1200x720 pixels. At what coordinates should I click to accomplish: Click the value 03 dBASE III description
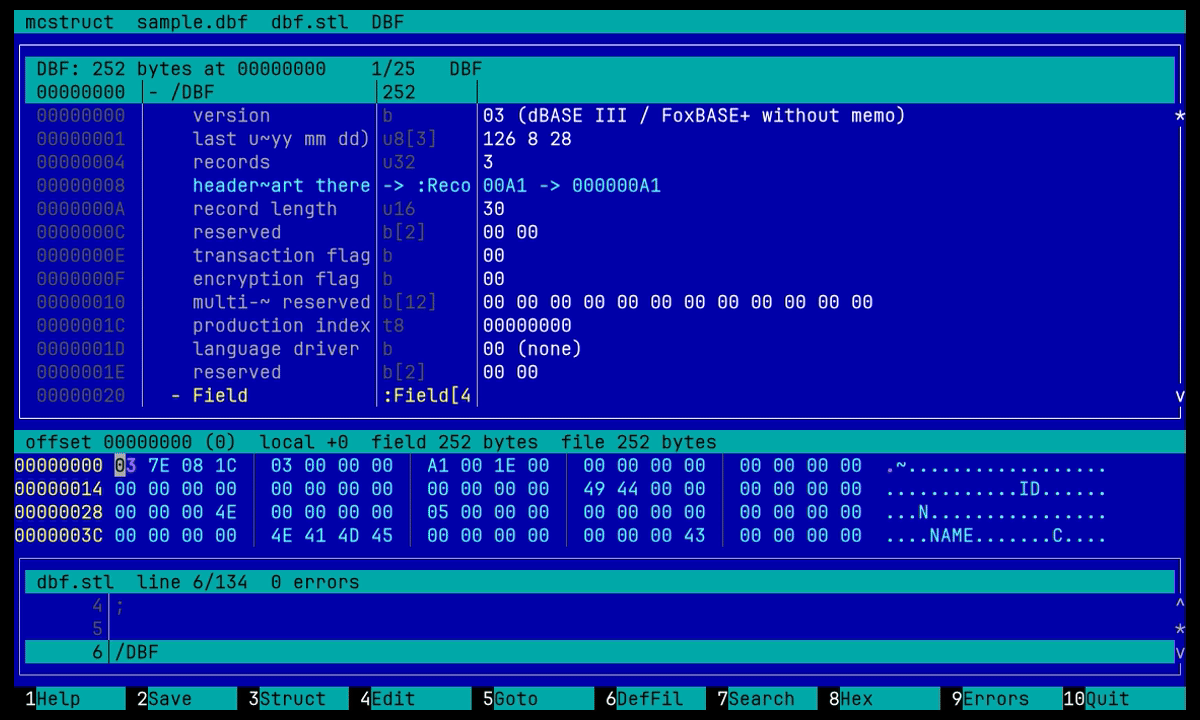click(x=694, y=115)
